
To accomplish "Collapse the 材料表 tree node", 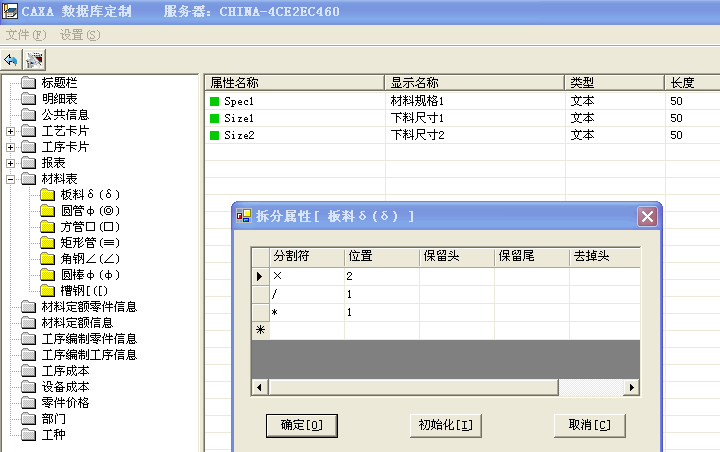I will 10,179.
